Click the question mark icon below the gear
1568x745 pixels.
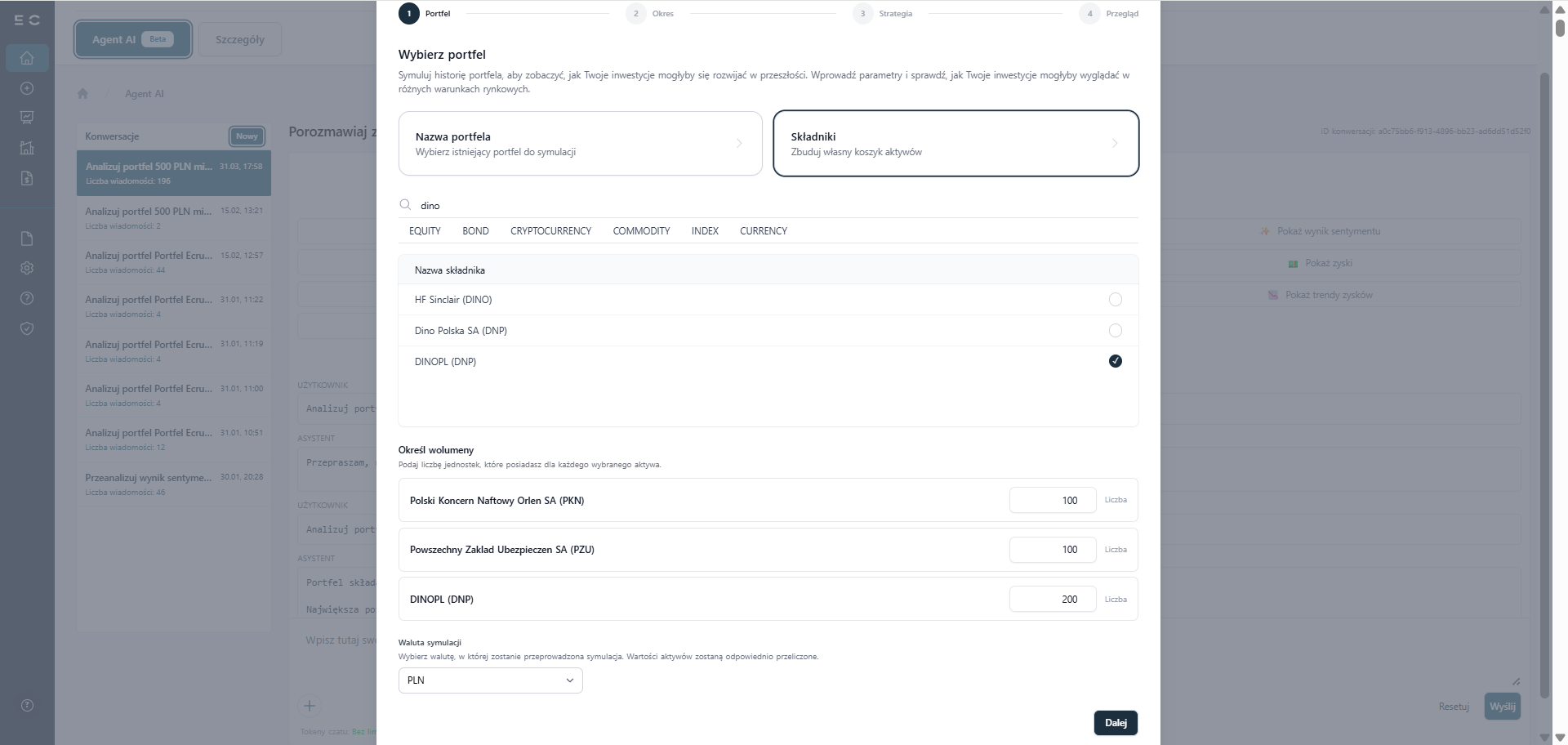click(x=27, y=298)
